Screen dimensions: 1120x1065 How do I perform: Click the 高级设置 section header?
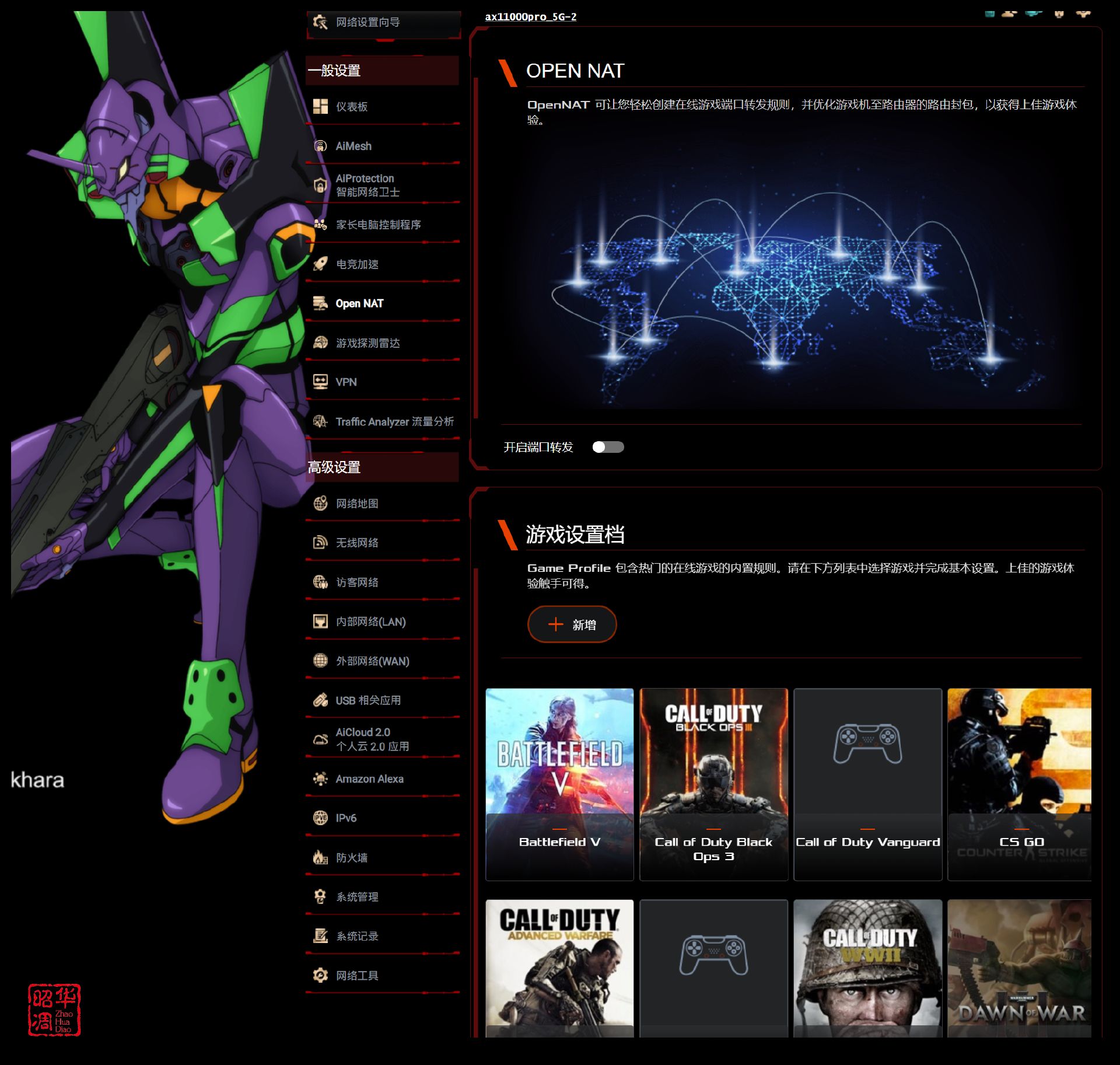tap(383, 467)
